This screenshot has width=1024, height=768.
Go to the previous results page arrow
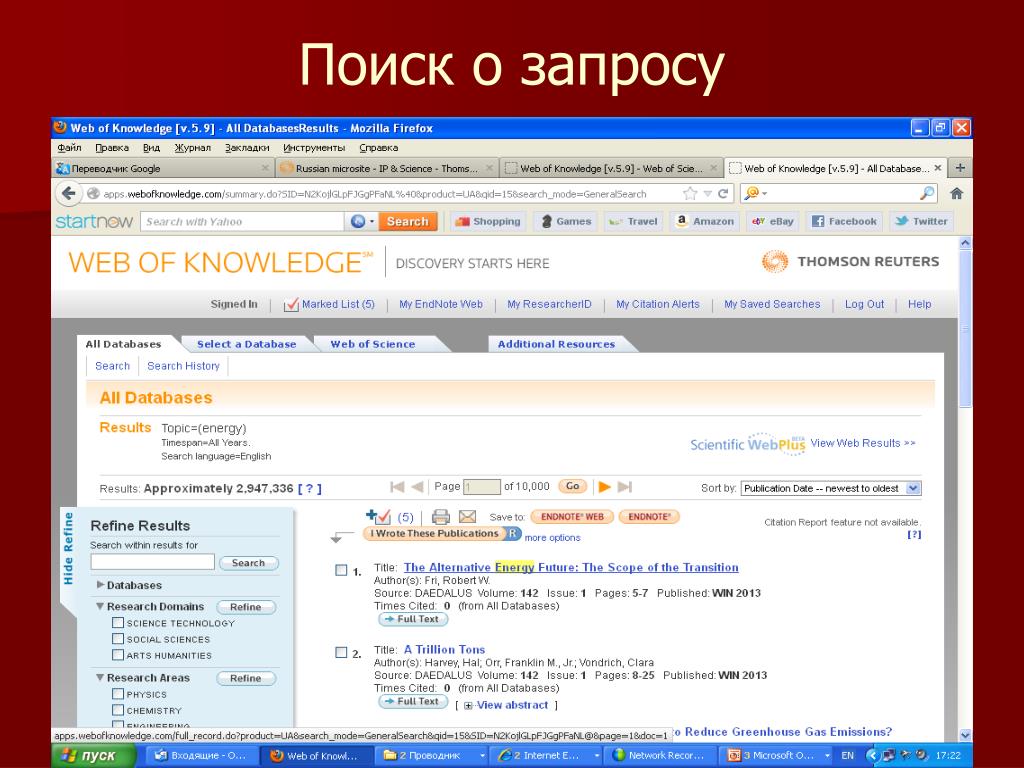(x=417, y=487)
